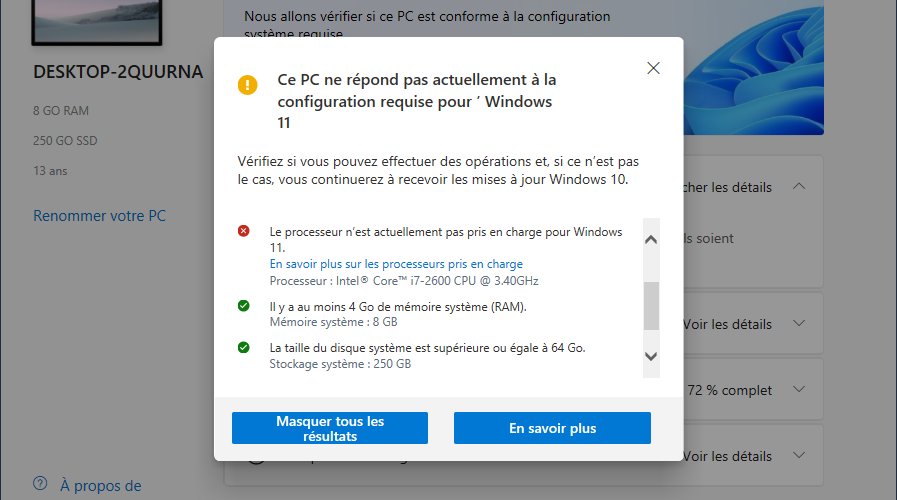Screen dimensions: 897x500
Task: Open the À propos de link
Action: (x=101, y=486)
